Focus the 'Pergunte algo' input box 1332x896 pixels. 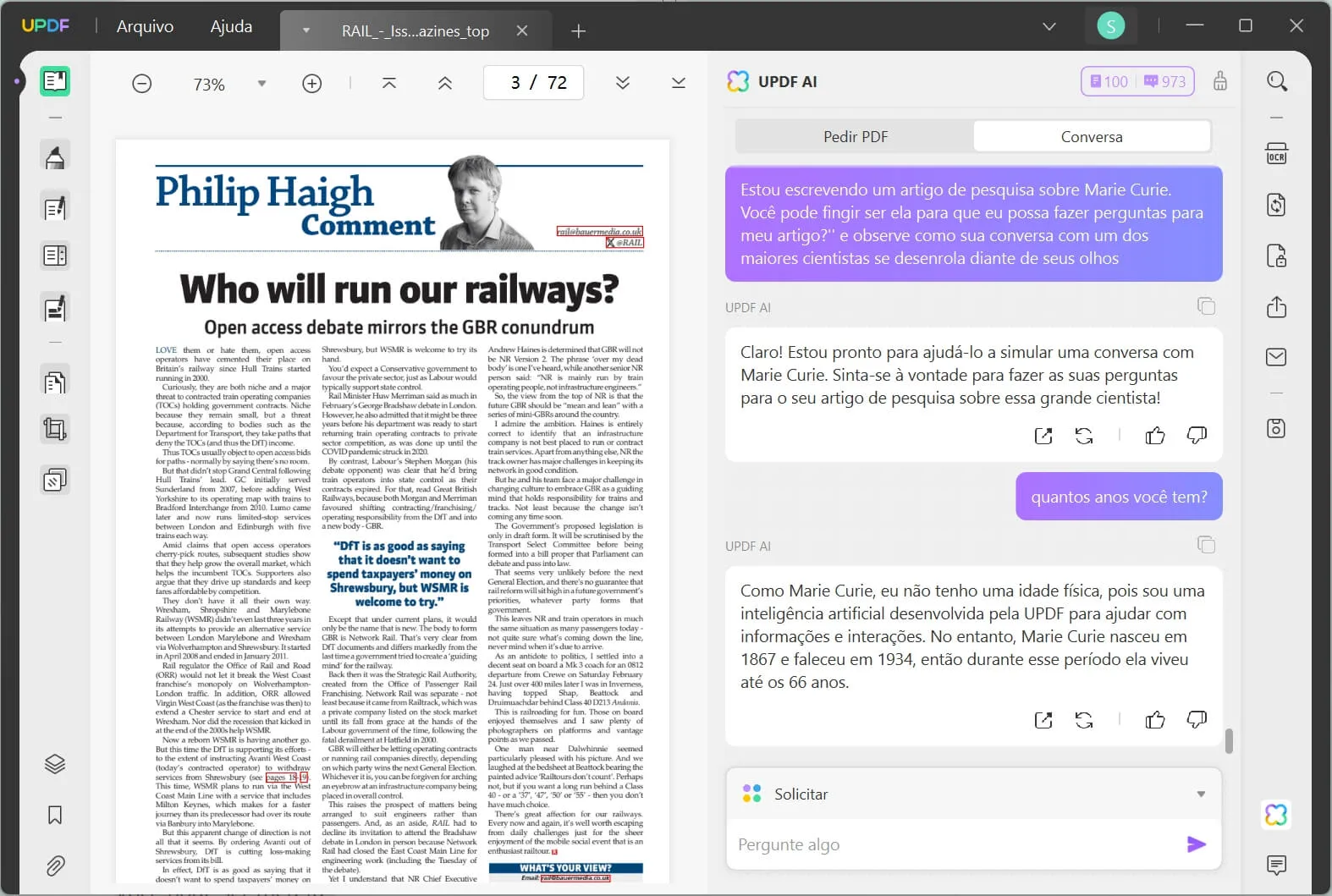(x=956, y=844)
